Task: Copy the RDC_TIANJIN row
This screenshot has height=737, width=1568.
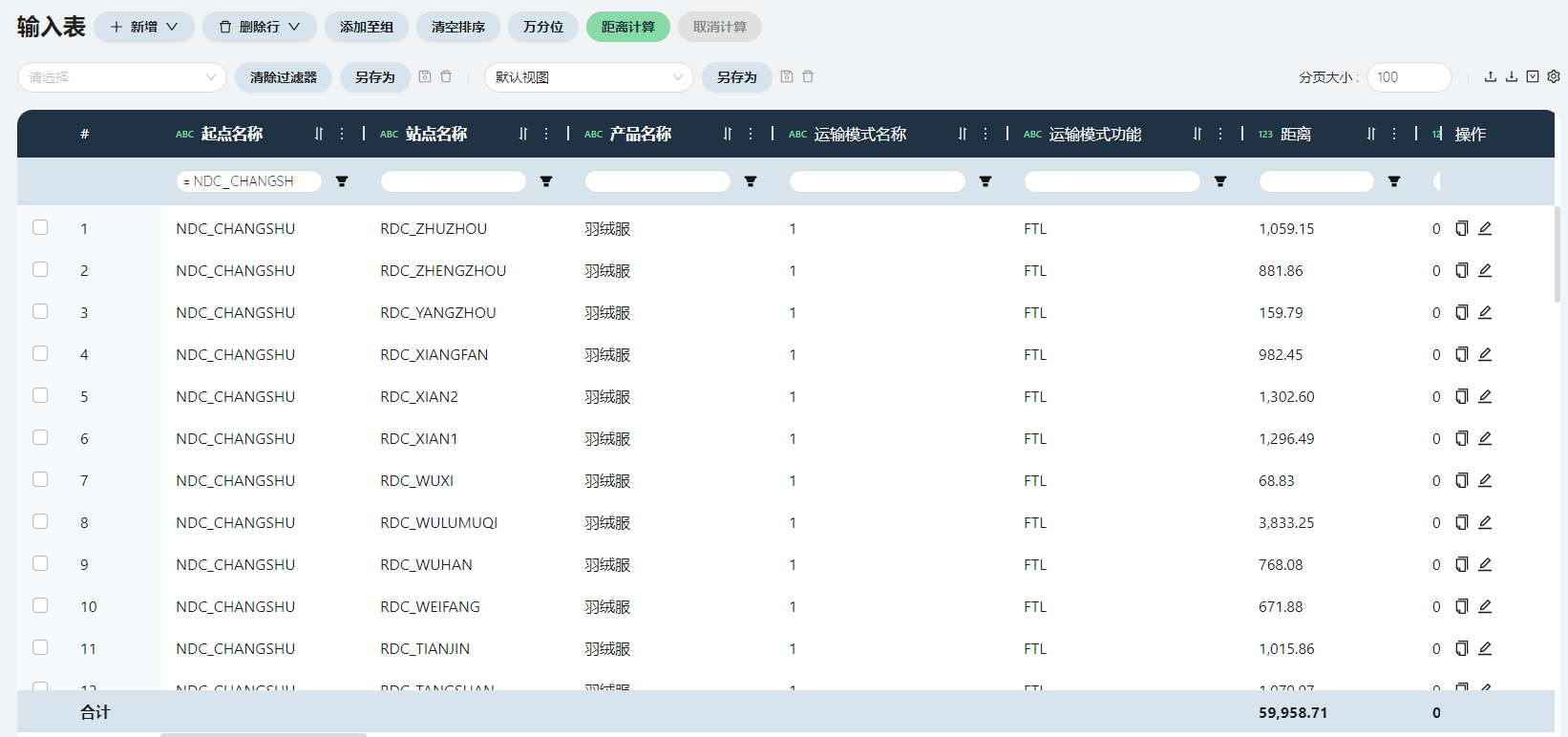Action: pos(1461,648)
